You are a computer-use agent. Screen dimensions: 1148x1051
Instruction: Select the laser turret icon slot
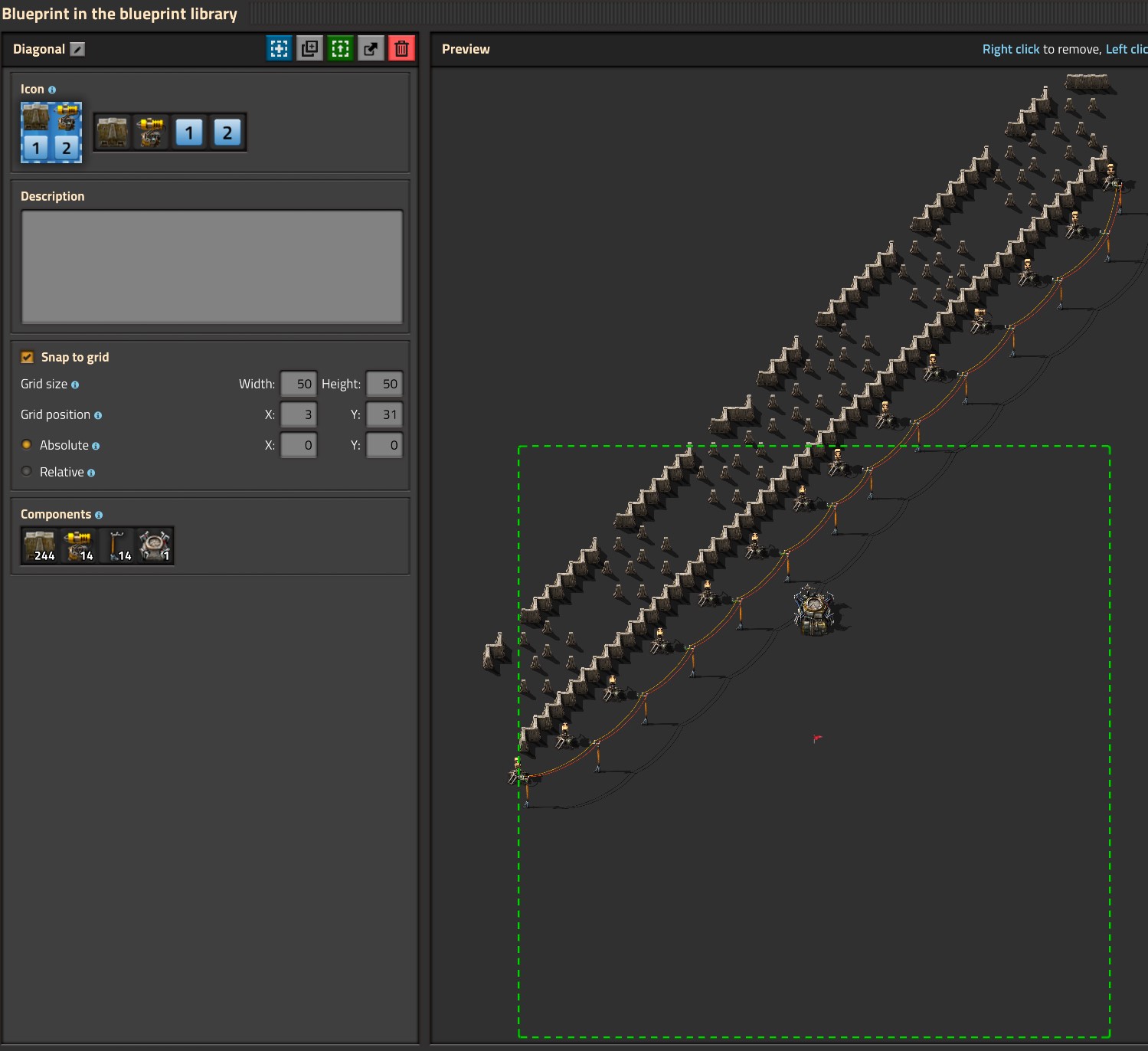[x=151, y=133]
